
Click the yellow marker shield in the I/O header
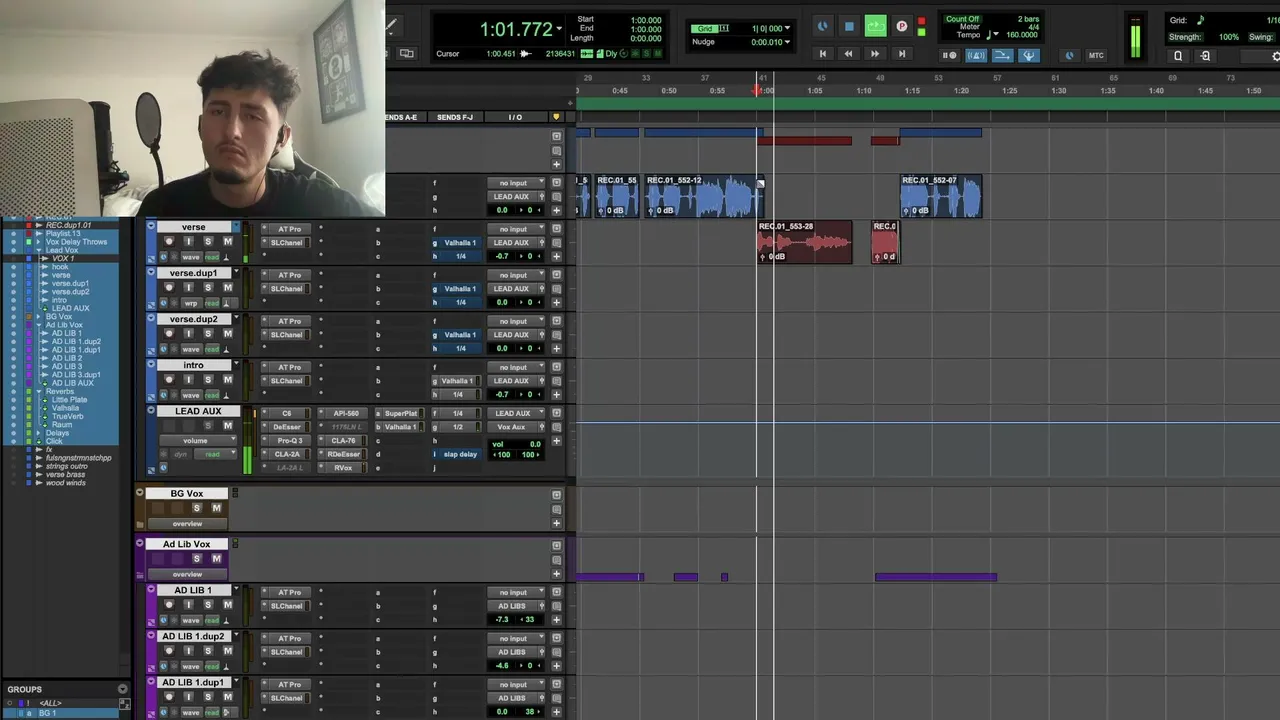556,117
